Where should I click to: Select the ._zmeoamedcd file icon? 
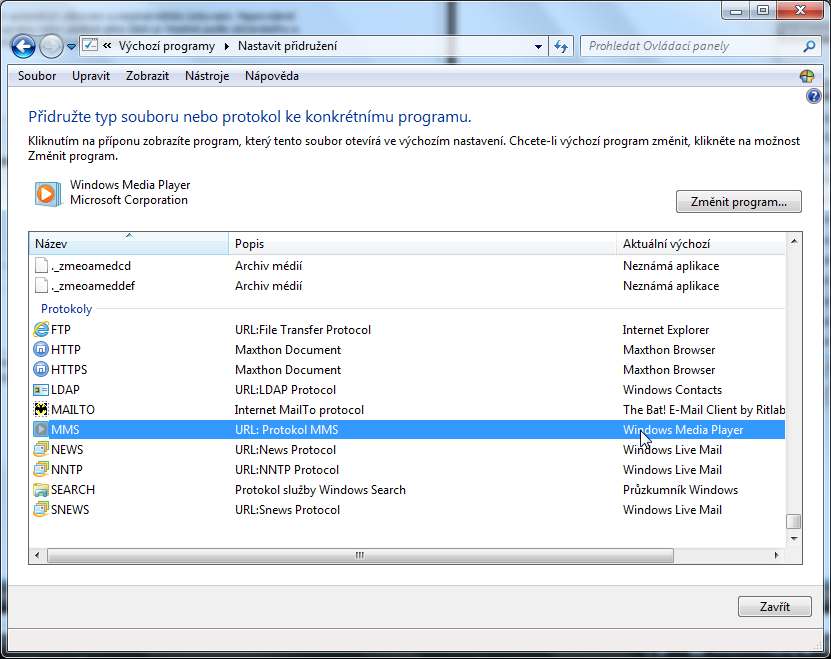click(x=41, y=266)
